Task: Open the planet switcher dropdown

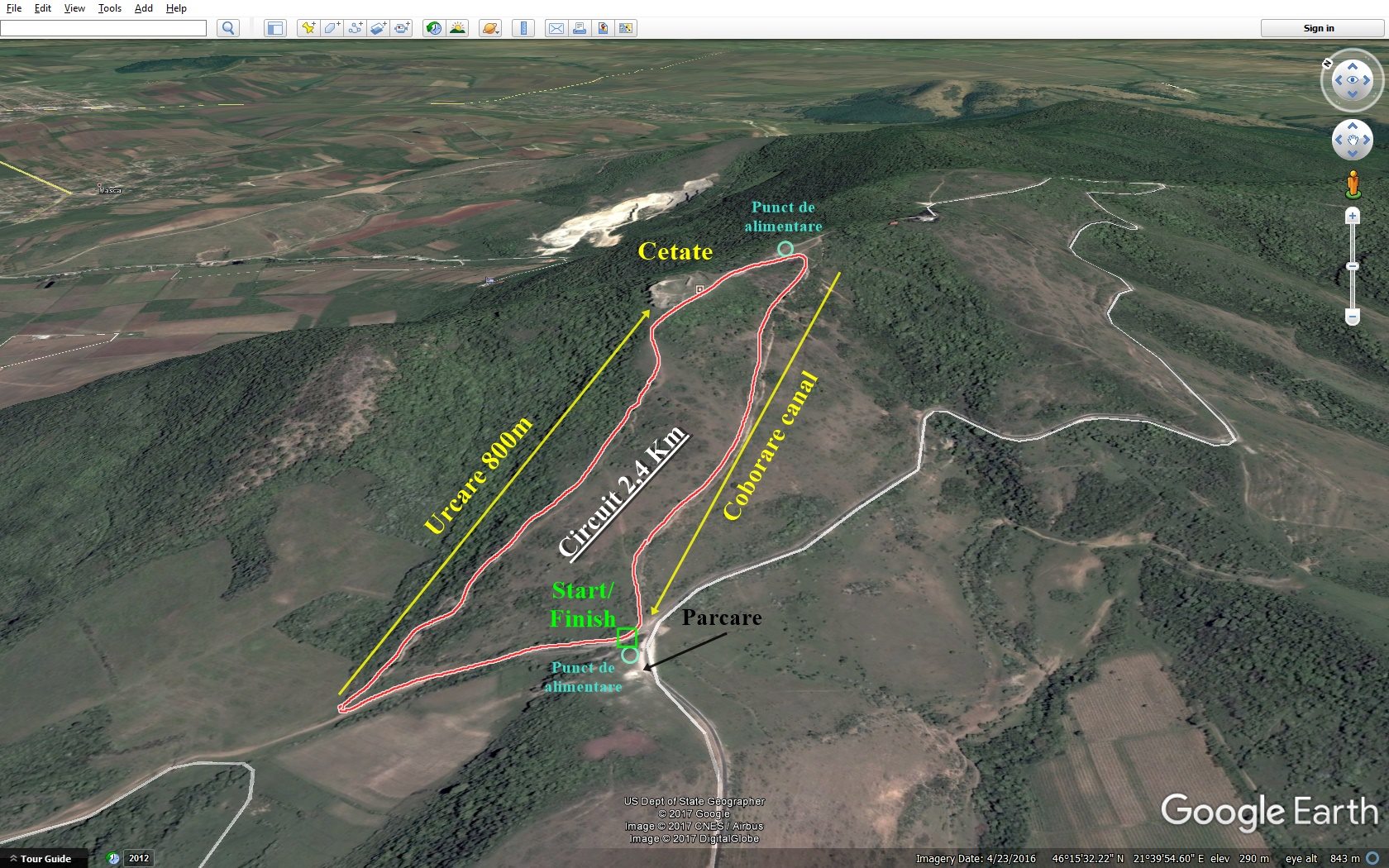Action: tap(490, 28)
